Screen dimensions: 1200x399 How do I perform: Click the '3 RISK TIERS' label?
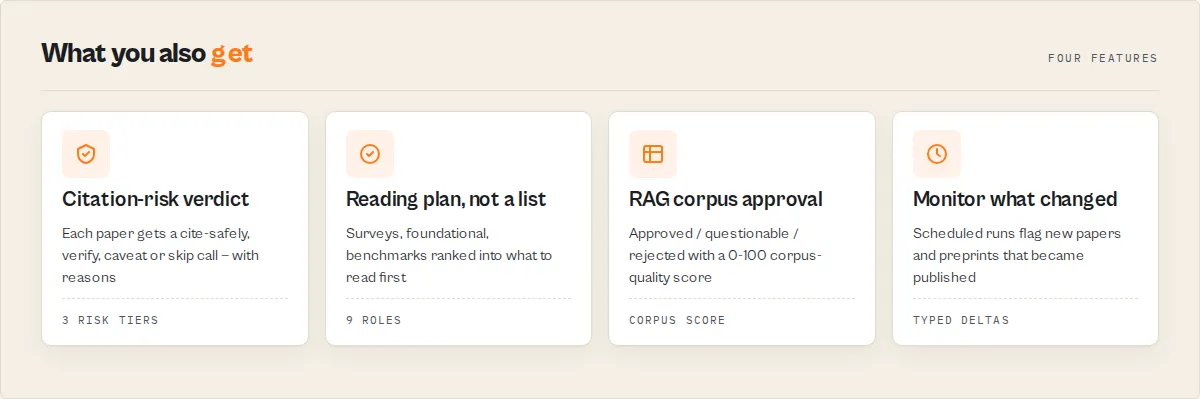[x=110, y=320]
